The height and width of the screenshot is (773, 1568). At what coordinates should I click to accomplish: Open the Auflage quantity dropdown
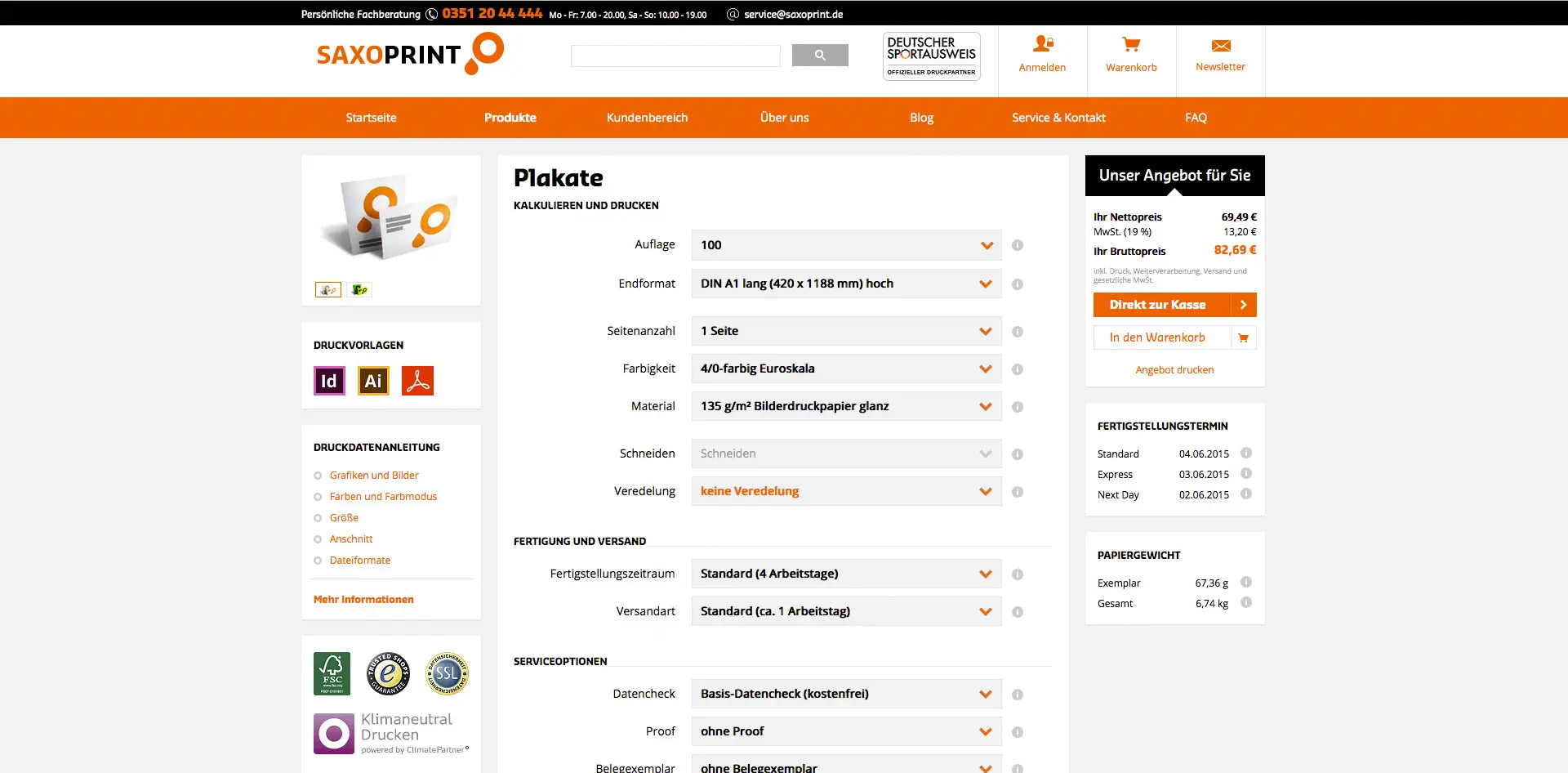[x=846, y=244]
